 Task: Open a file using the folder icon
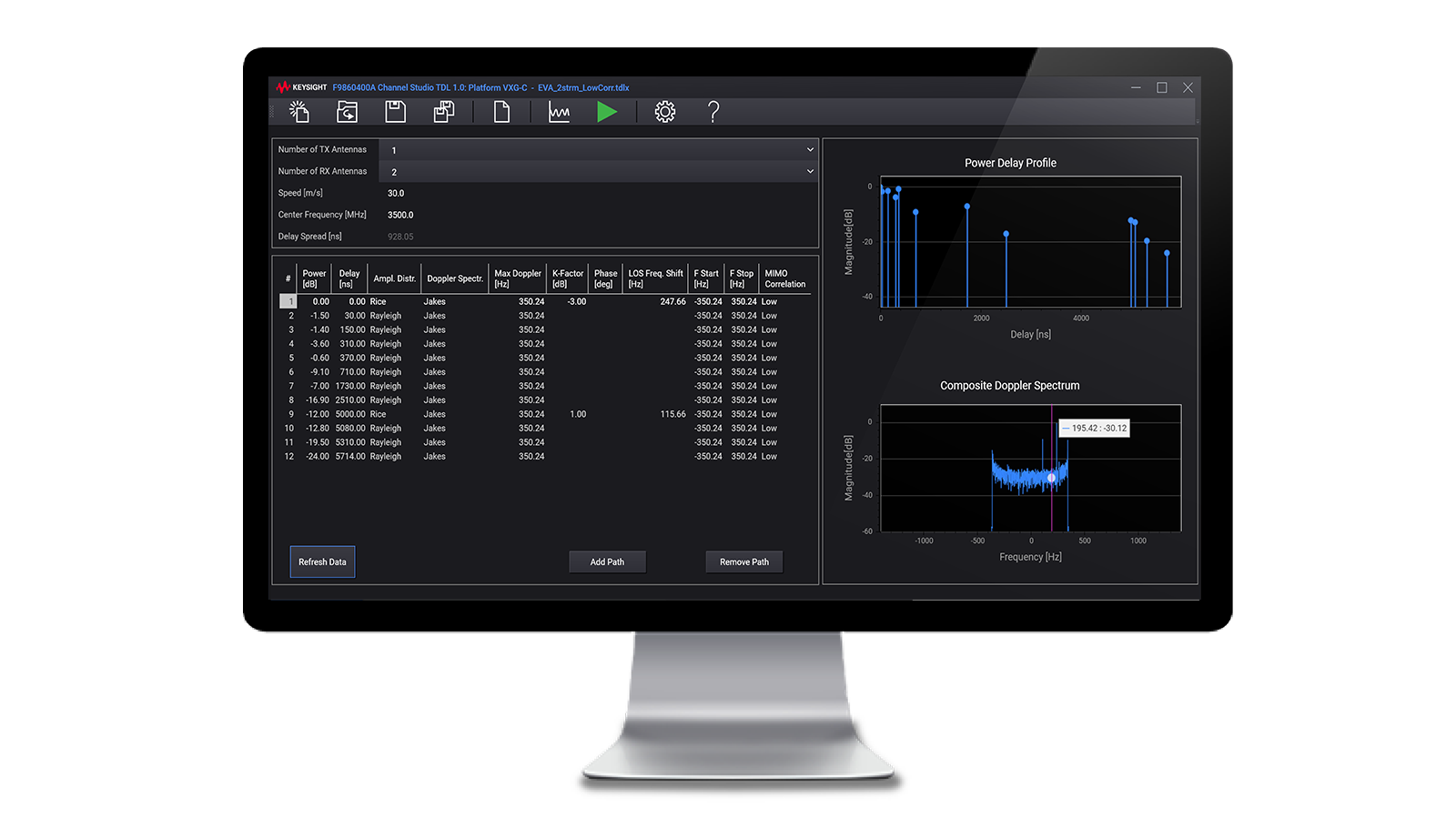tap(347, 112)
